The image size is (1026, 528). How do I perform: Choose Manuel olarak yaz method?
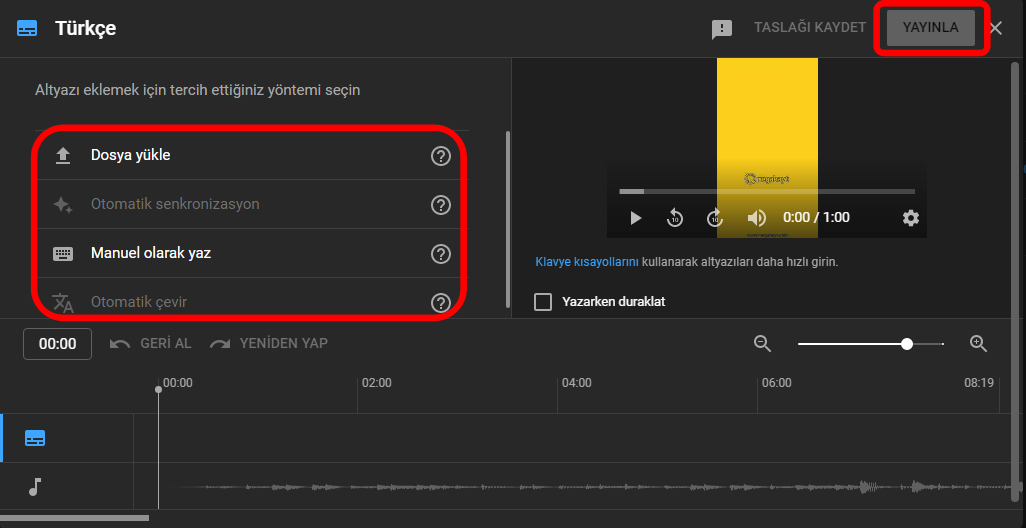point(150,253)
